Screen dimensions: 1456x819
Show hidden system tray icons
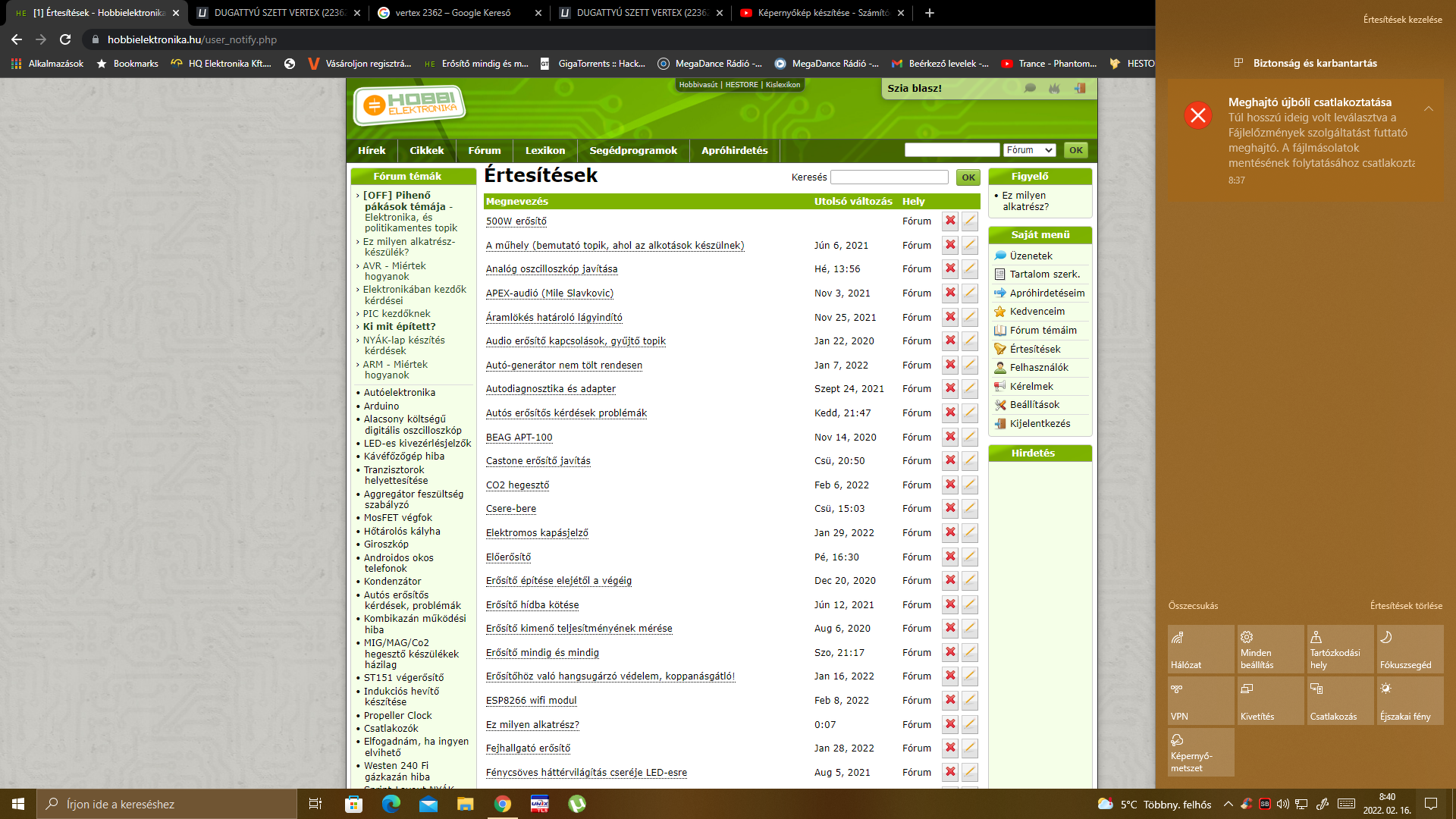pos(1228,804)
